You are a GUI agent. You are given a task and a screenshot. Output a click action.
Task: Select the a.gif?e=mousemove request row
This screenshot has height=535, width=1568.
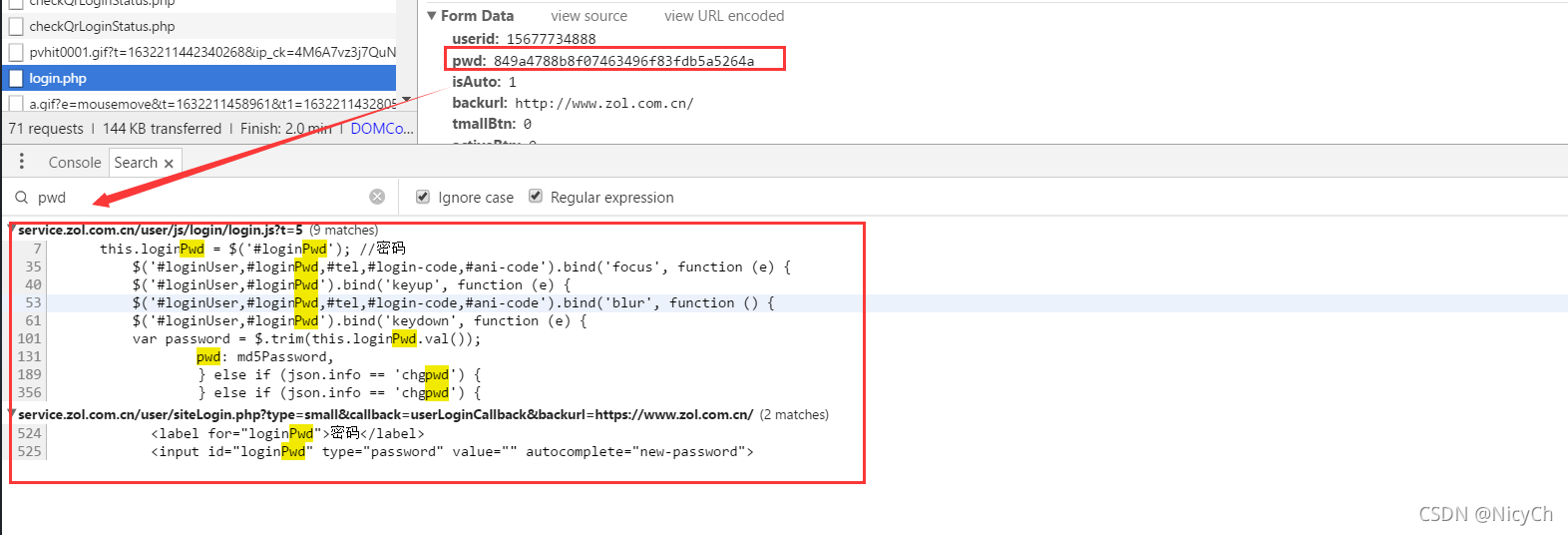coord(199,103)
